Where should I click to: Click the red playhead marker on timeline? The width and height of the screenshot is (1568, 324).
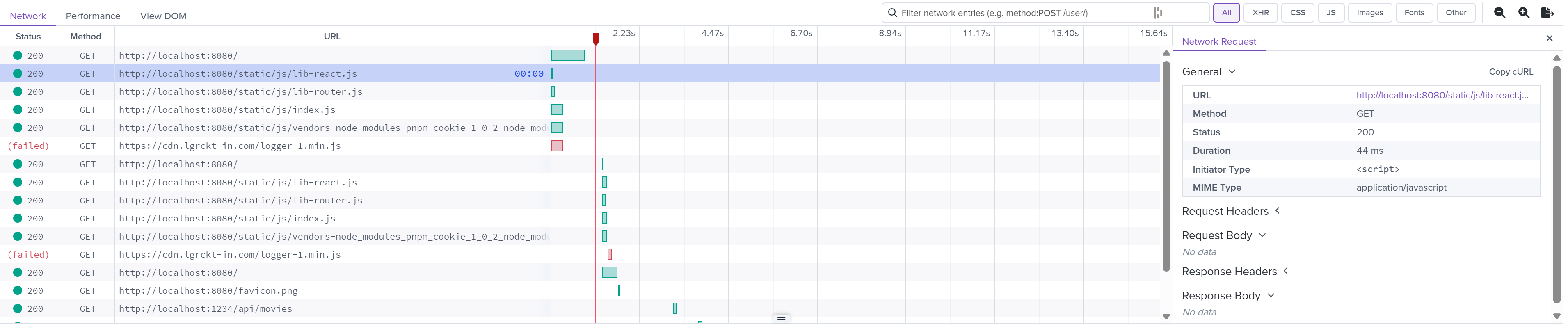pyautogui.click(x=596, y=39)
